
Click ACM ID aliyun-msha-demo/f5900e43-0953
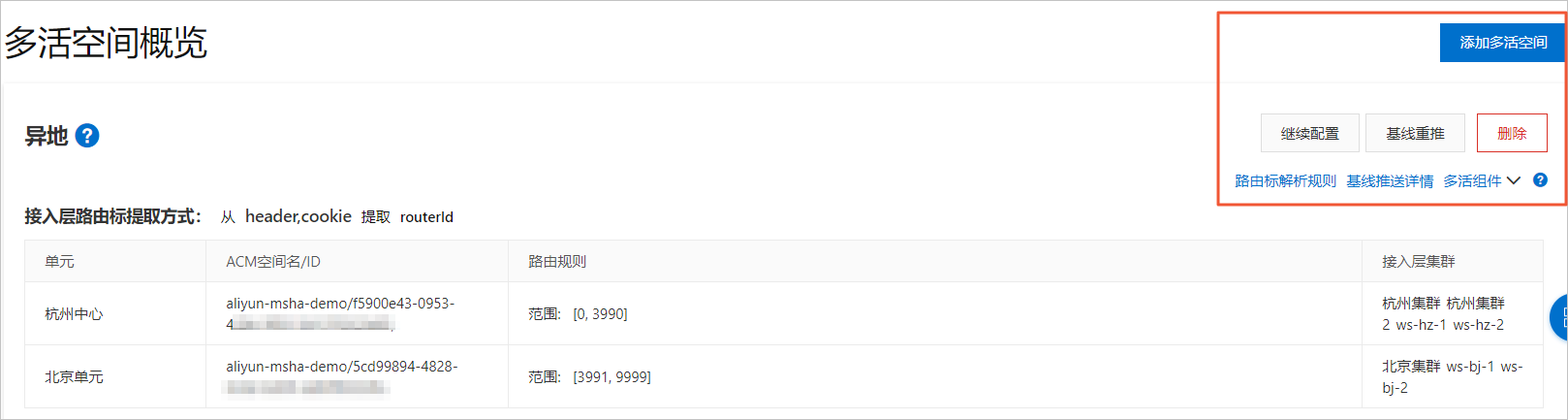click(x=340, y=304)
